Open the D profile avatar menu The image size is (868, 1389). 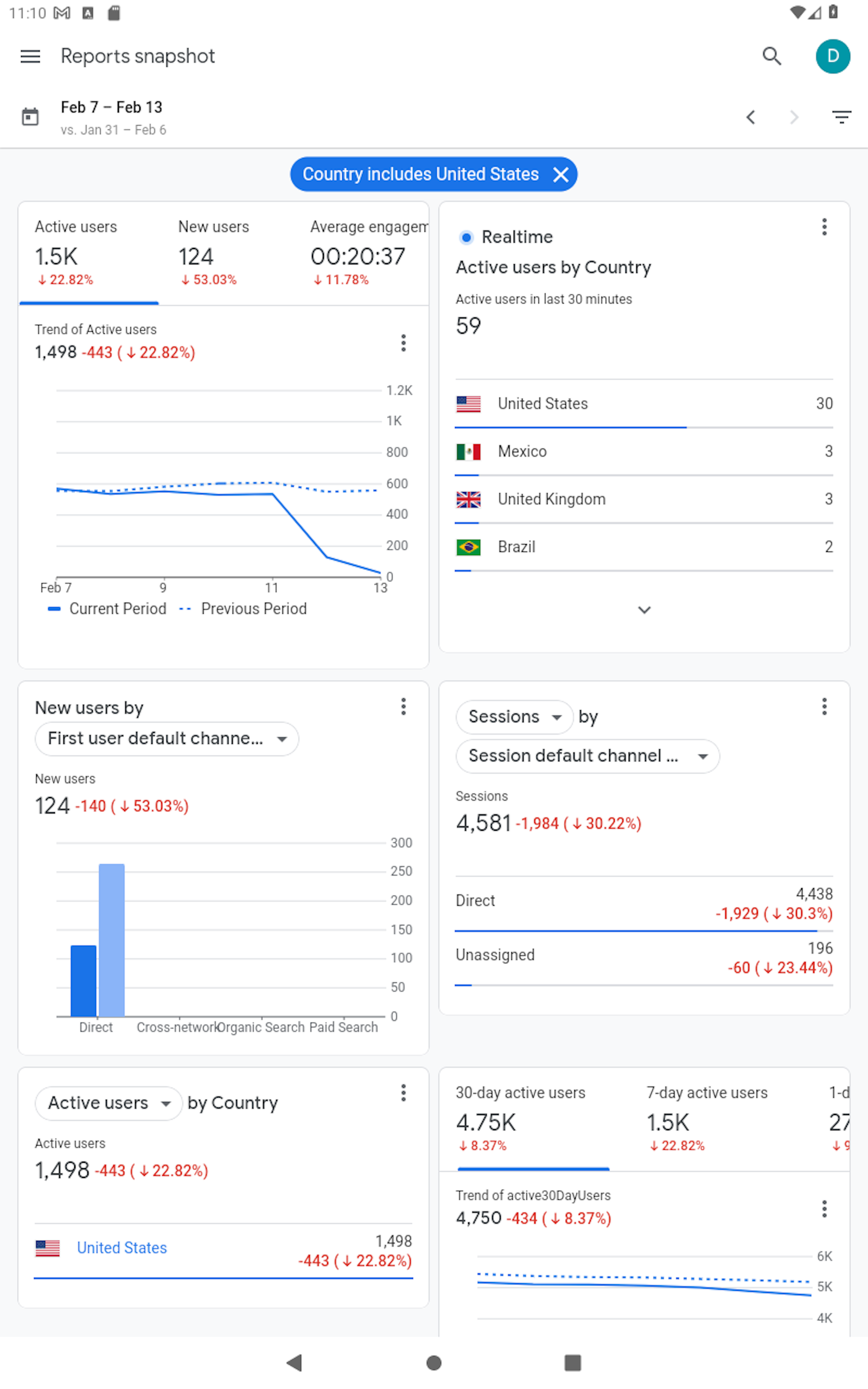833,56
